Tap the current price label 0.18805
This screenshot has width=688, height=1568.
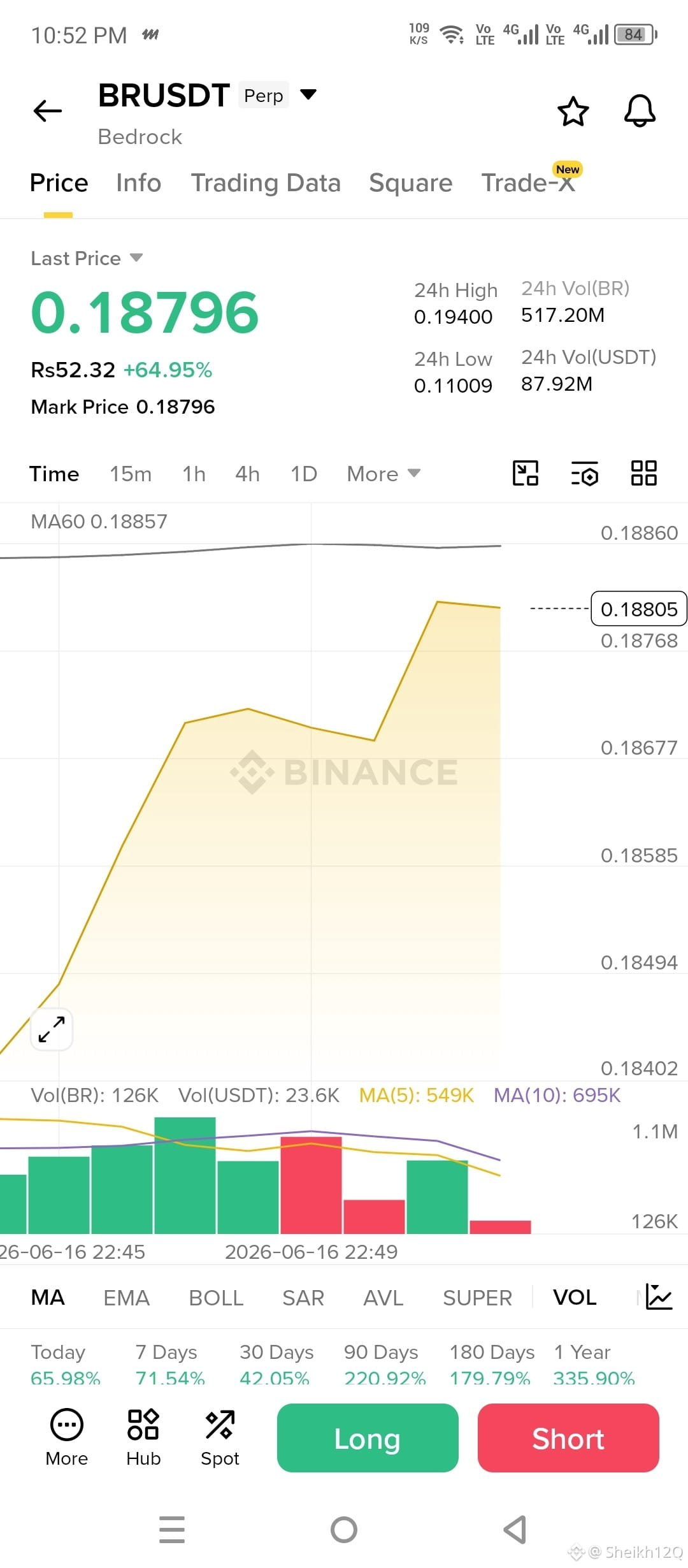tap(639, 609)
